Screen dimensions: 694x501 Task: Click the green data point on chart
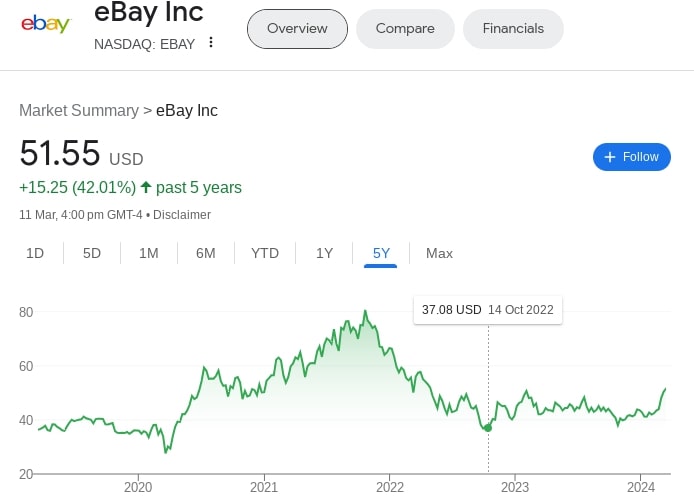click(488, 428)
